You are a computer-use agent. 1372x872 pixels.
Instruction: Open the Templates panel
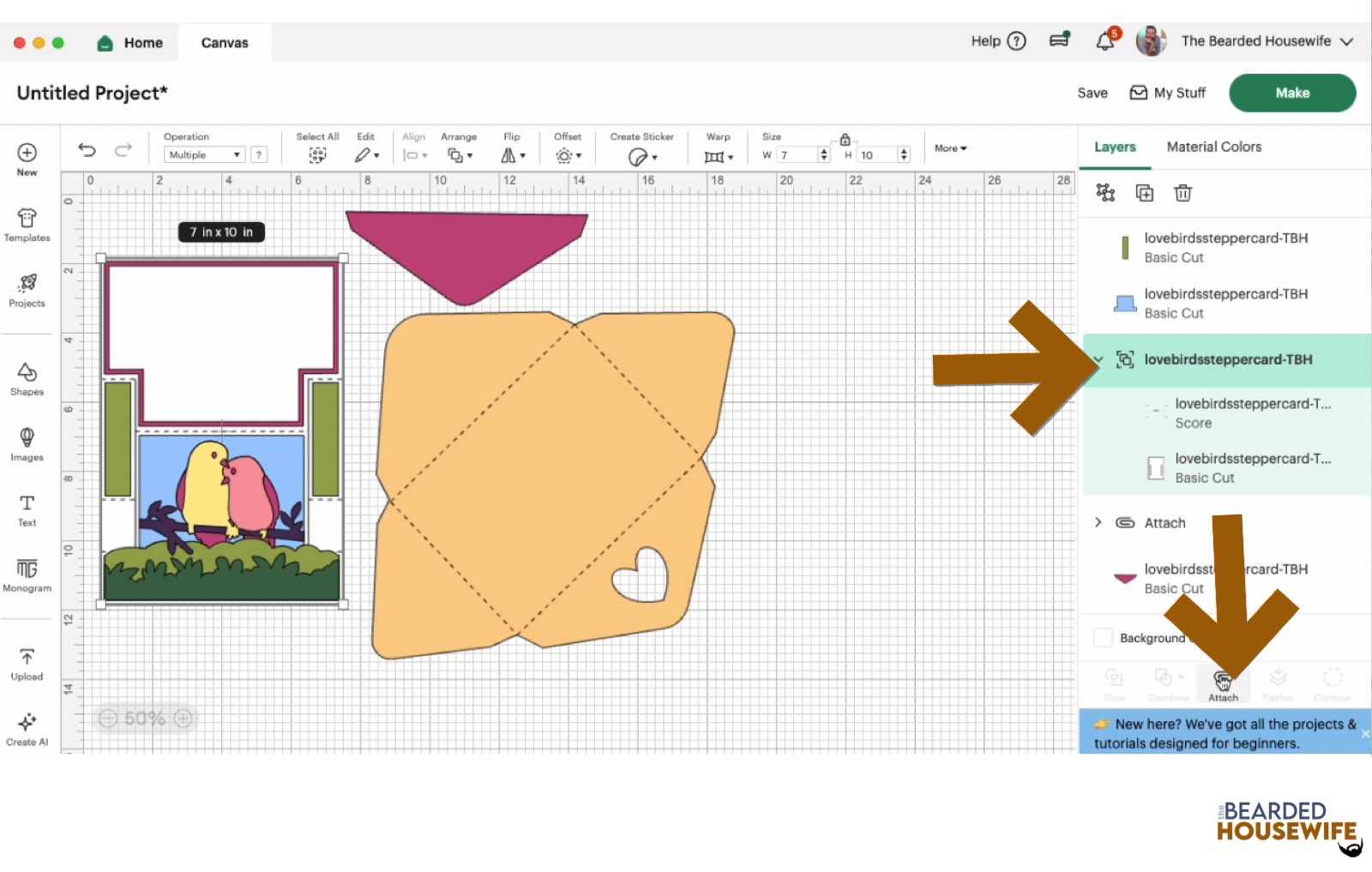pos(27,225)
